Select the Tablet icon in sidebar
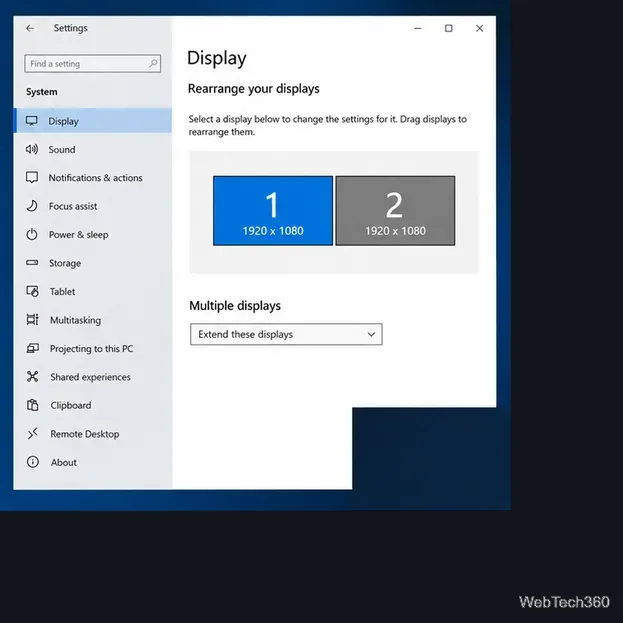 pos(33,291)
